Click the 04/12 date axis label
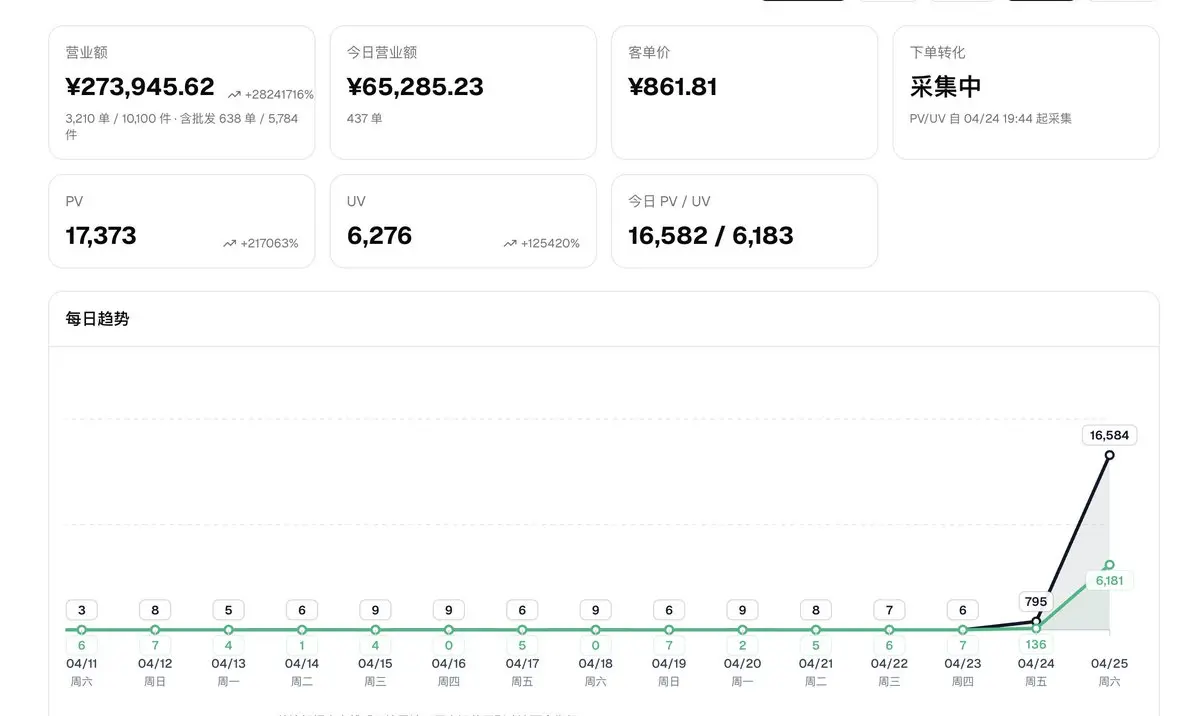The width and height of the screenshot is (1200, 716). pyautogui.click(x=155, y=664)
